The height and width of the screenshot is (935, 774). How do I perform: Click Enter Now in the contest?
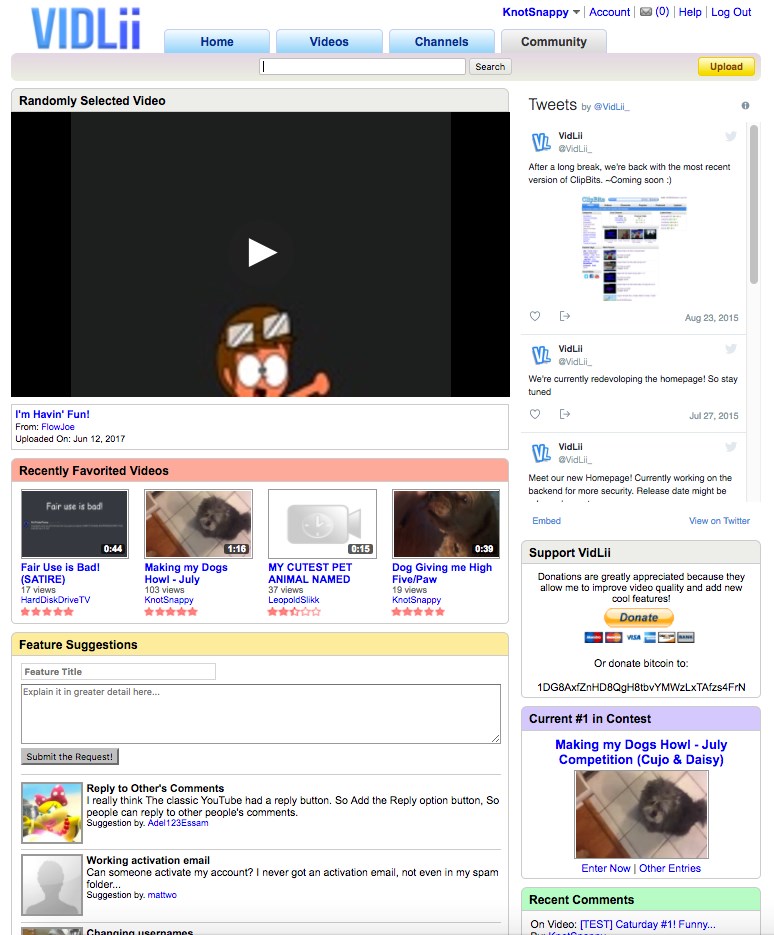click(605, 868)
